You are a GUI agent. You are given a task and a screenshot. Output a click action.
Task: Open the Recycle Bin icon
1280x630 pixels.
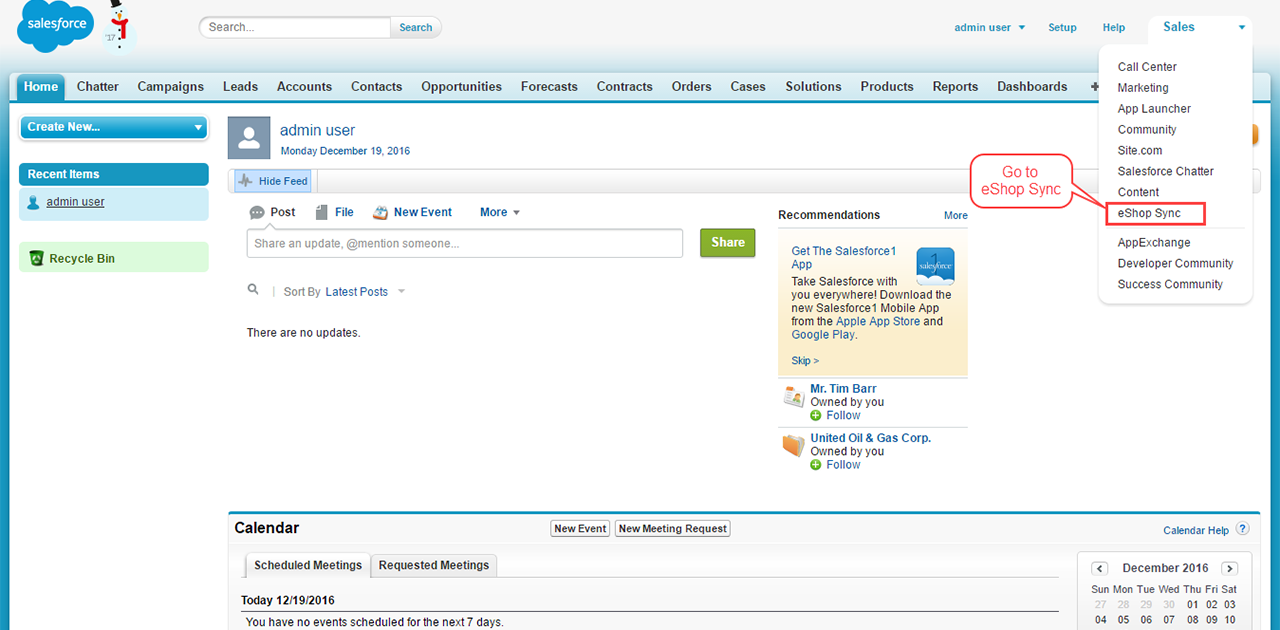(x=36, y=258)
